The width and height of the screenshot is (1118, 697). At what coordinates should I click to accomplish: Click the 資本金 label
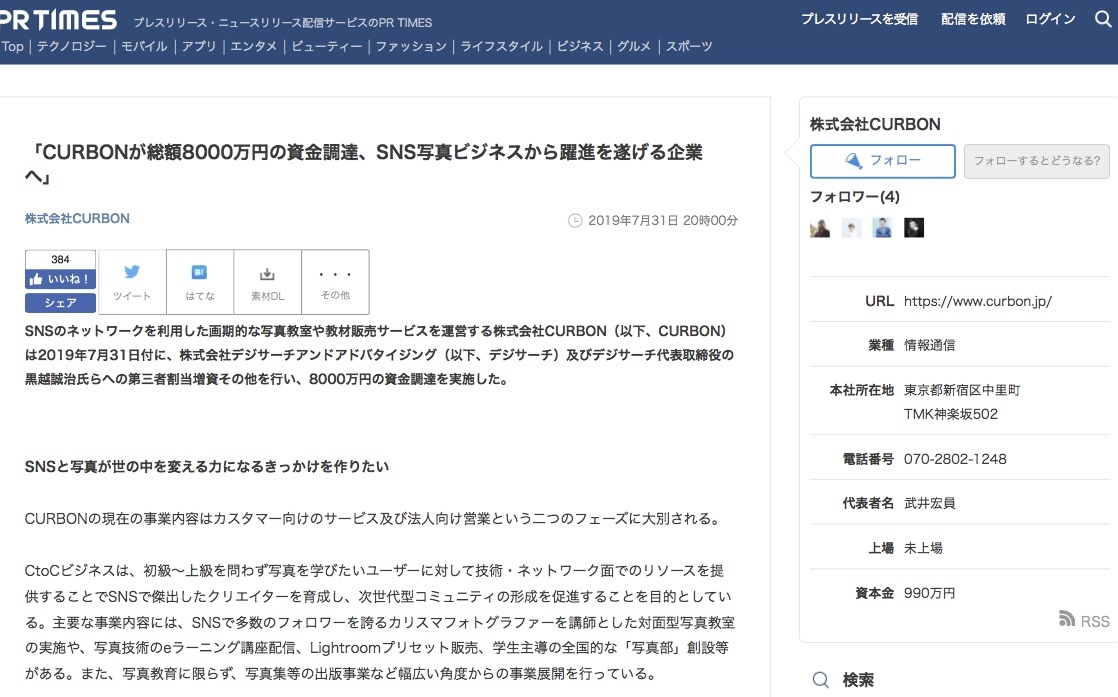874,593
